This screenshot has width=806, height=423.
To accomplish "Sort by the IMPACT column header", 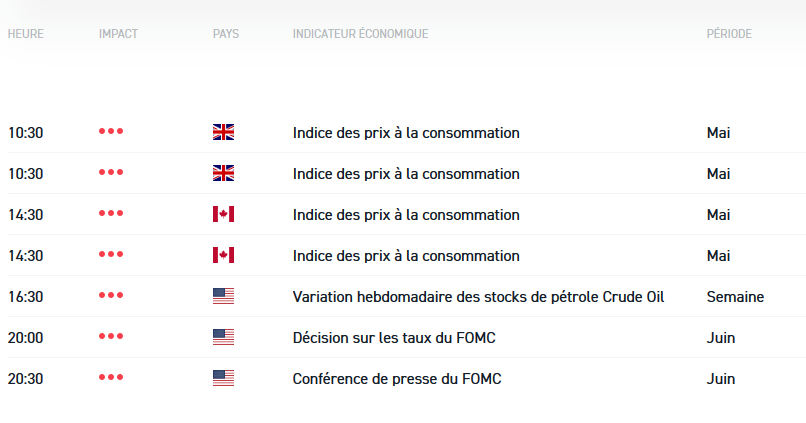I will 118,34.
